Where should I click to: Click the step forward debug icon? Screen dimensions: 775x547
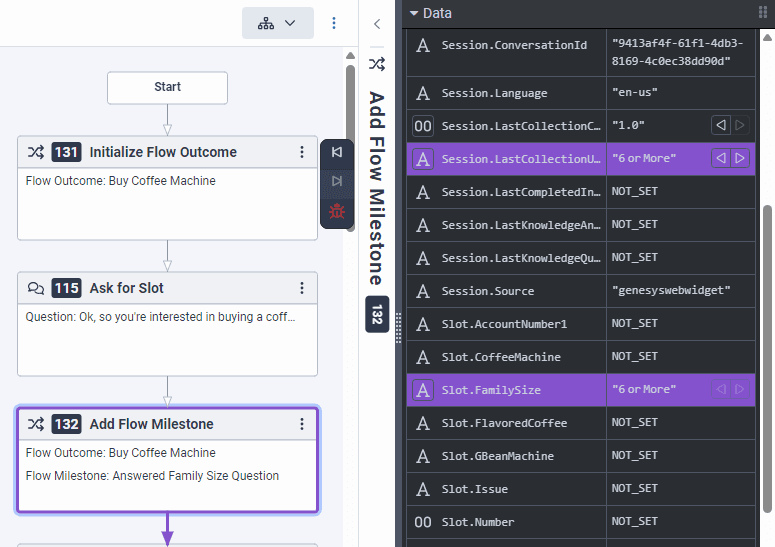pos(337,181)
